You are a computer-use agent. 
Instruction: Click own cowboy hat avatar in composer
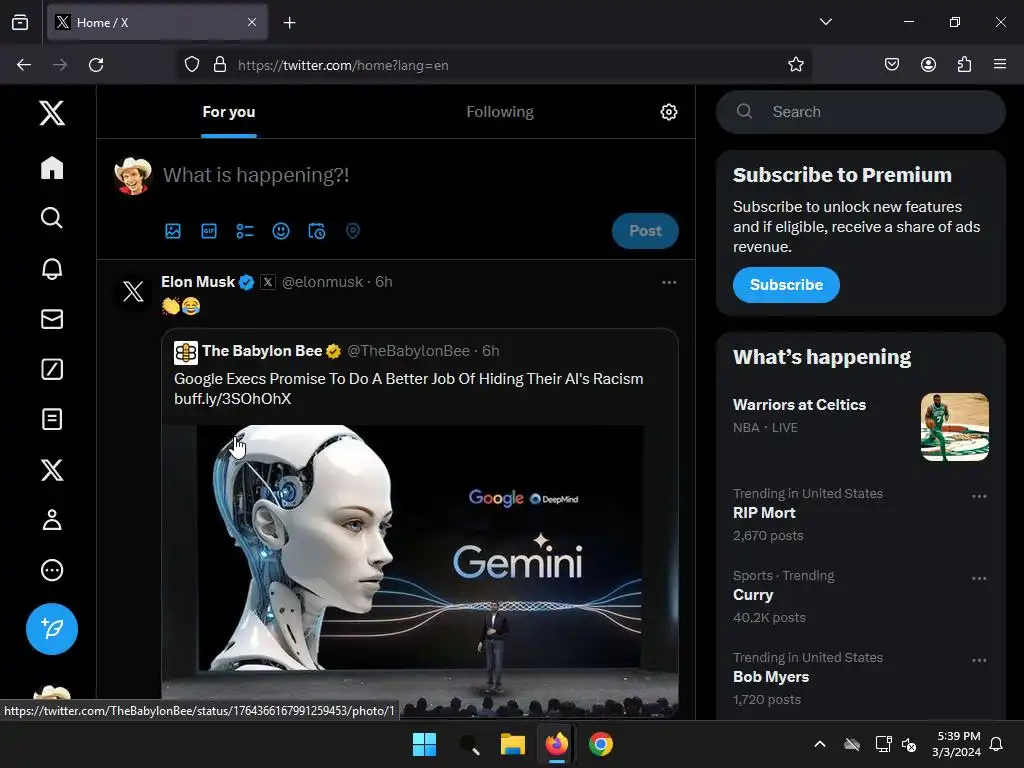point(133,176)
